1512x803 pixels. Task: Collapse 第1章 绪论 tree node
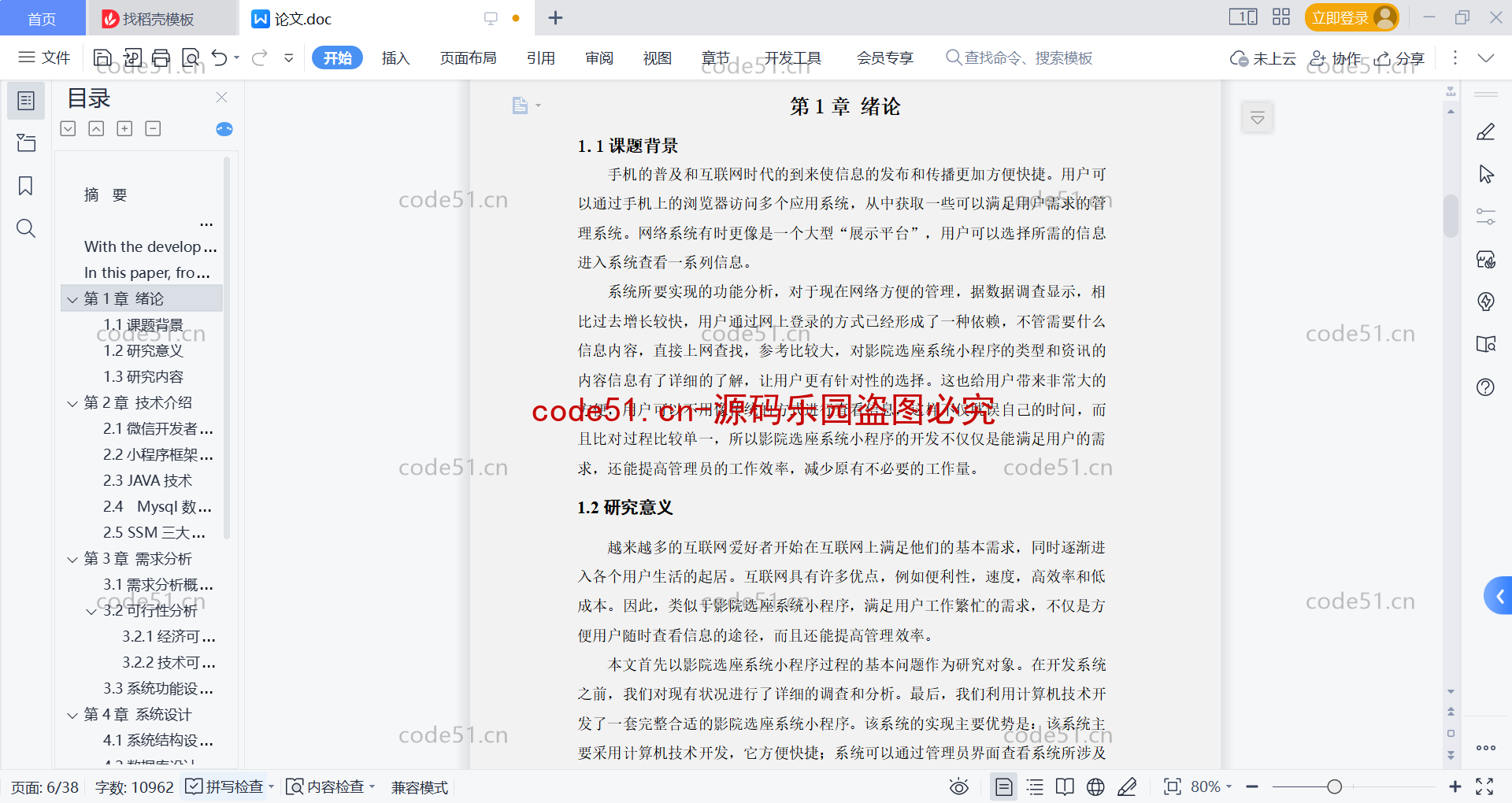(x=72, y=299)
